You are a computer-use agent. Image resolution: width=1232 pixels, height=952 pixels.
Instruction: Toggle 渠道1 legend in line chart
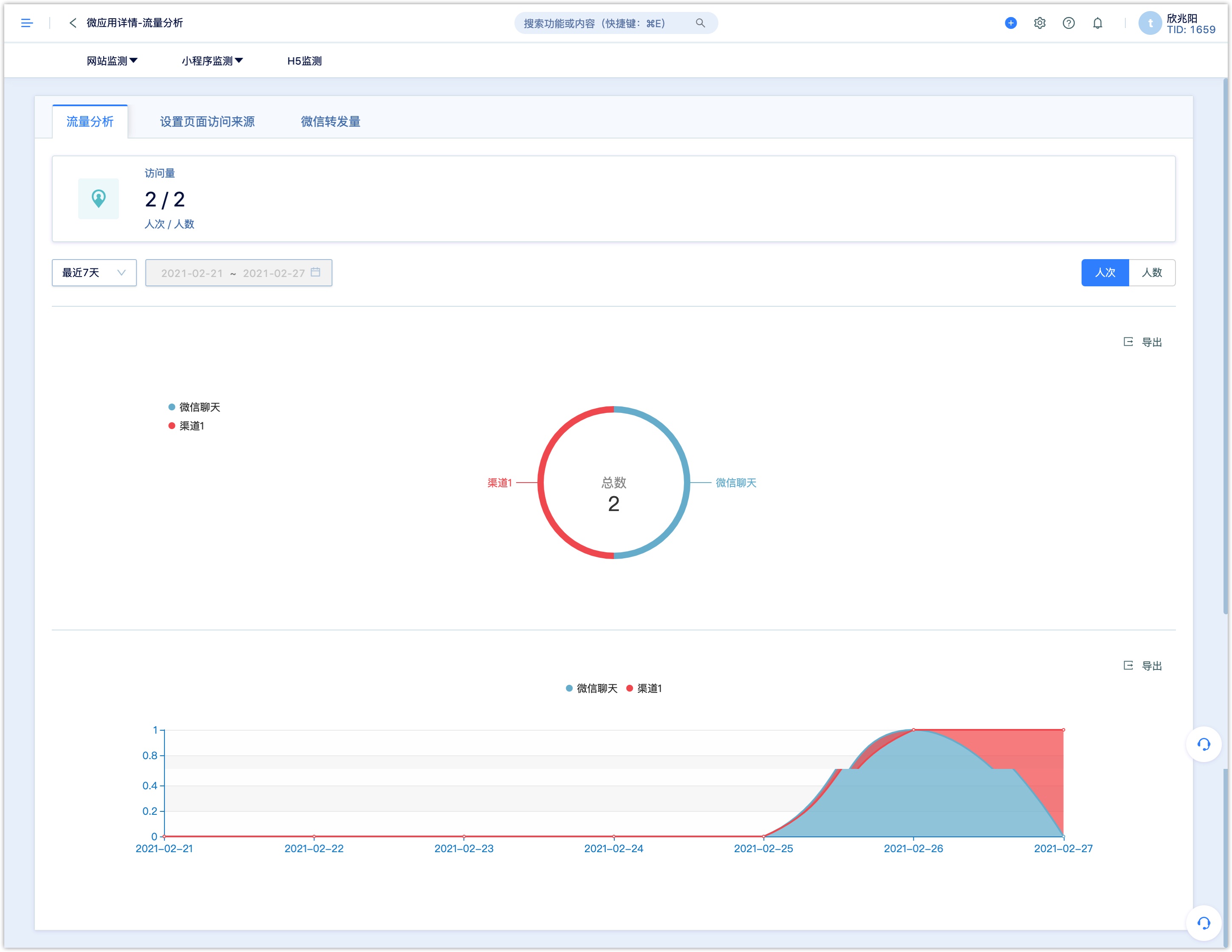click(x=644, y=688)
